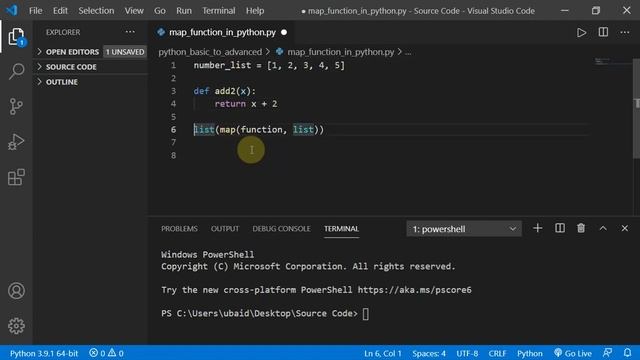Click the editor vertical scrollbar
The image size is (640, 360).
pyautogui.click(x=636, y=108)
